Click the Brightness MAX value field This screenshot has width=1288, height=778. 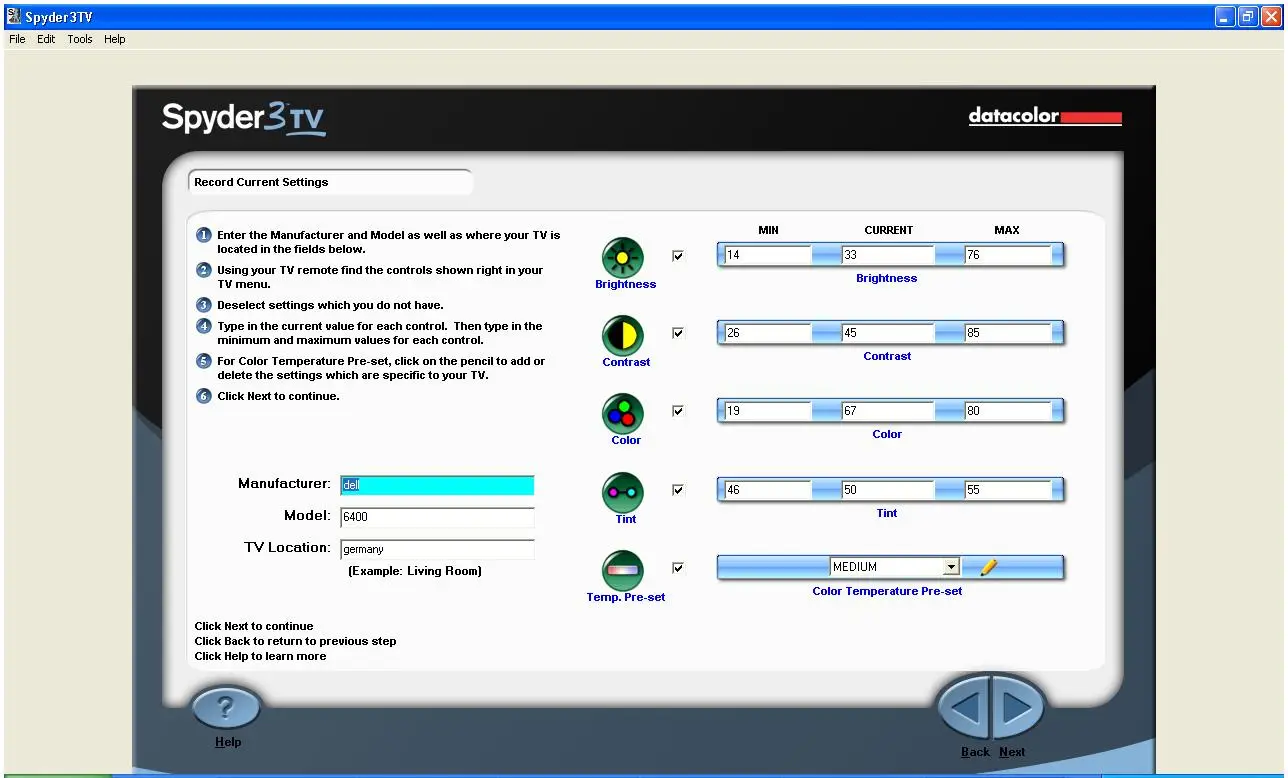point(1007,255)
